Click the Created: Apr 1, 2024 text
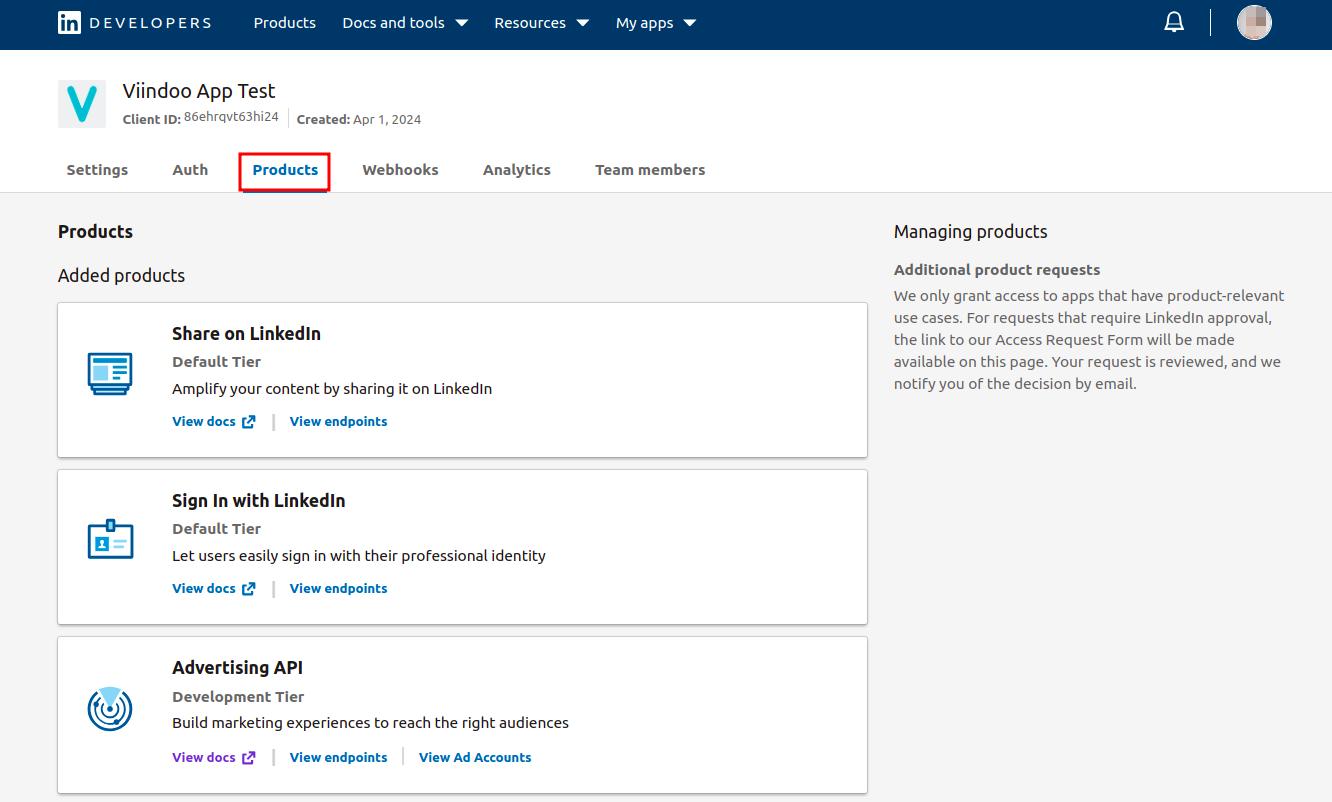 [x=359, y=119]
